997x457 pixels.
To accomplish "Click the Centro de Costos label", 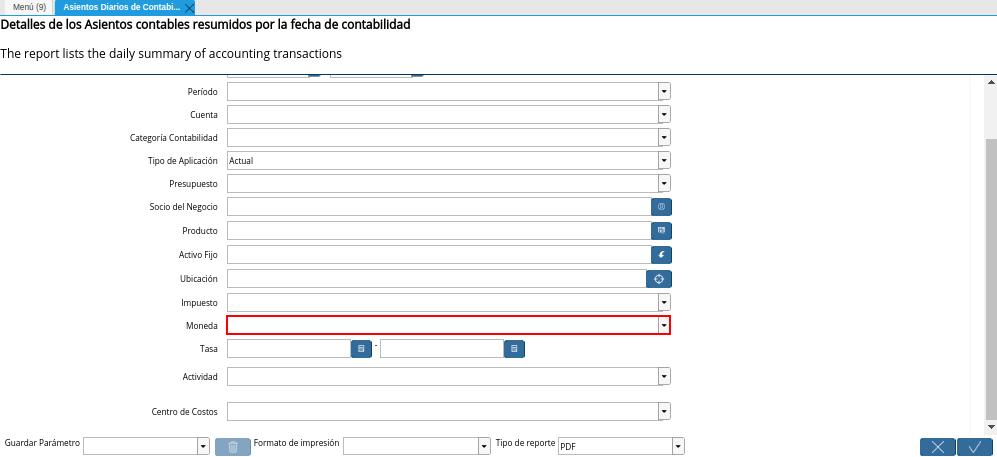I will pos(184,412).
